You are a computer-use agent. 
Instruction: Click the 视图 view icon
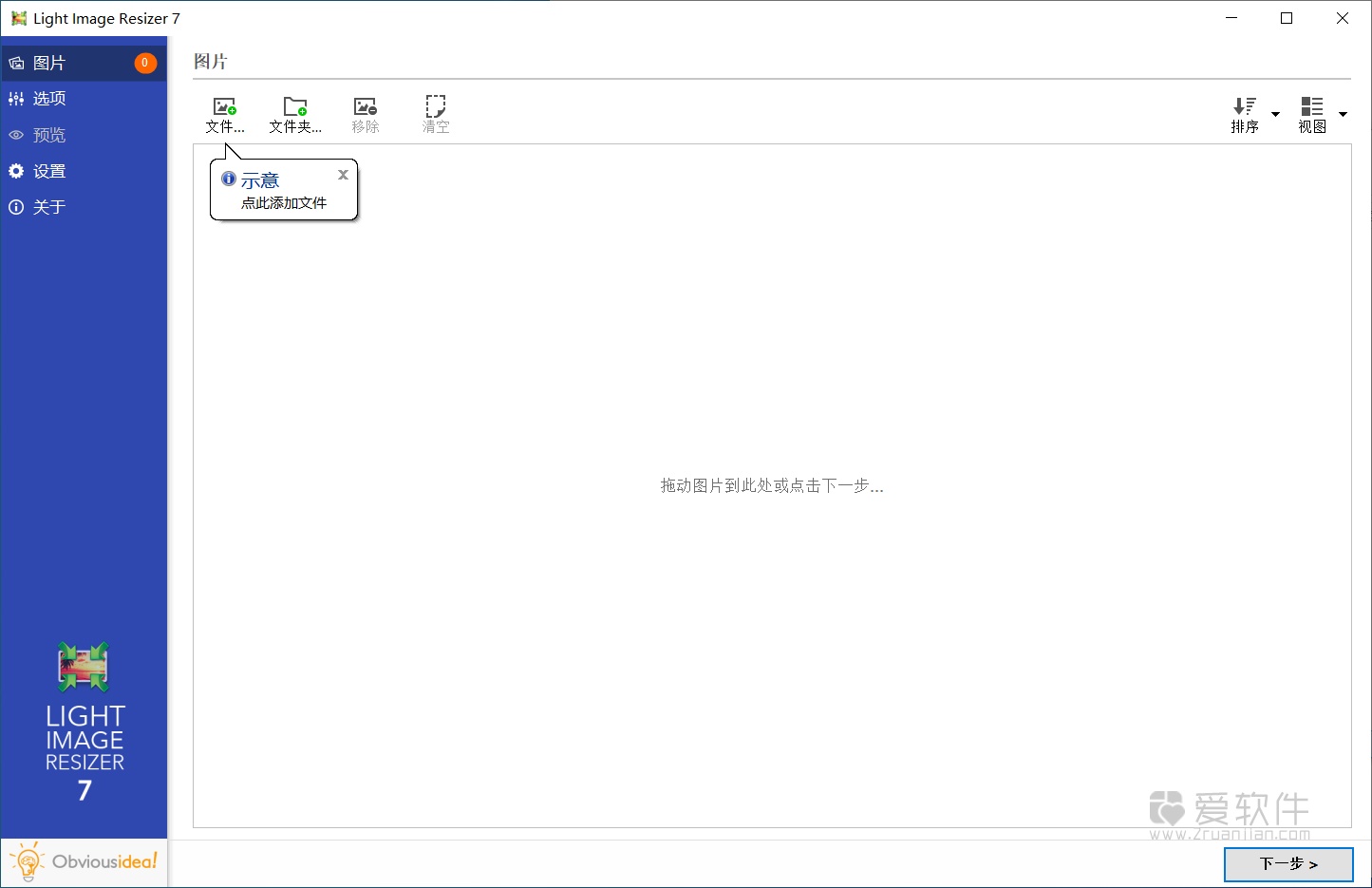pyautogui.click(x=1312, y=106)
